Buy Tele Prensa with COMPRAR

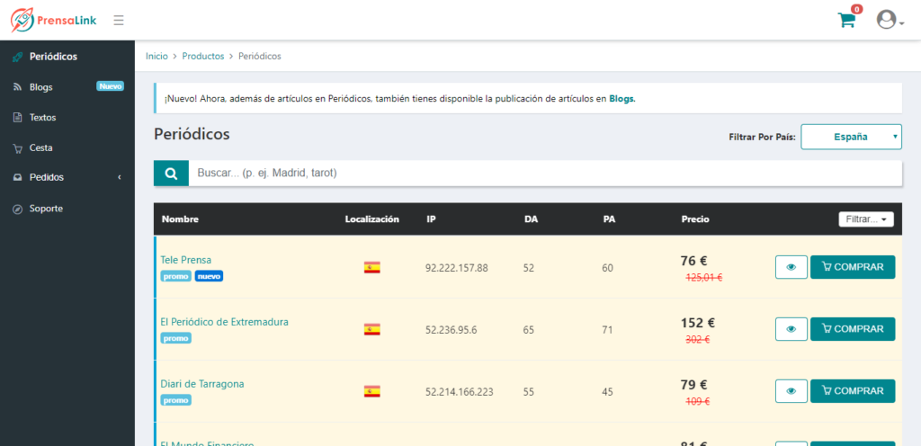coord(853,267)
